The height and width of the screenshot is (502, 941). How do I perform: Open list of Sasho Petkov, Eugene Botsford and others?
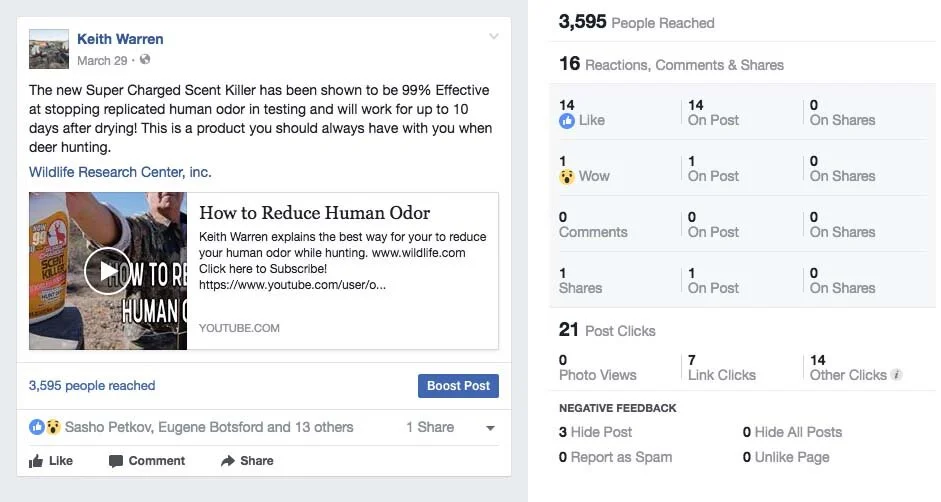coord(209,427)
